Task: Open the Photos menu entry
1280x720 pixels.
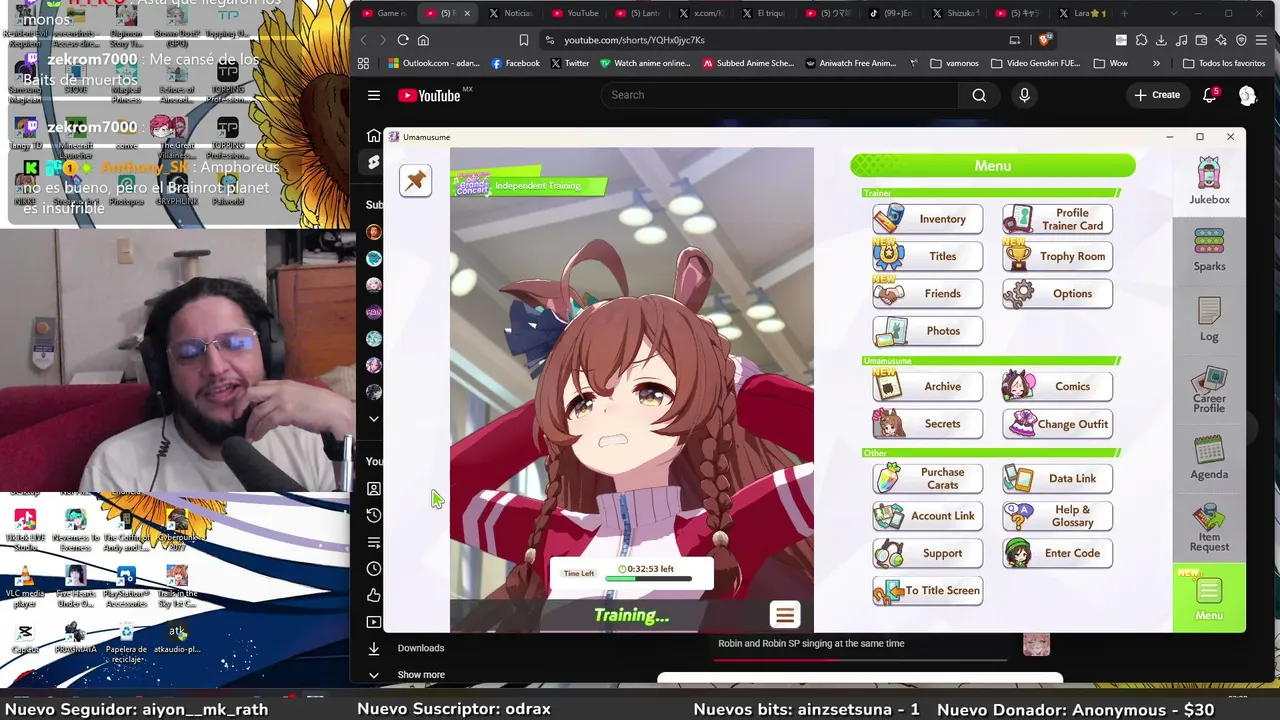Action: tap(928, 331)
